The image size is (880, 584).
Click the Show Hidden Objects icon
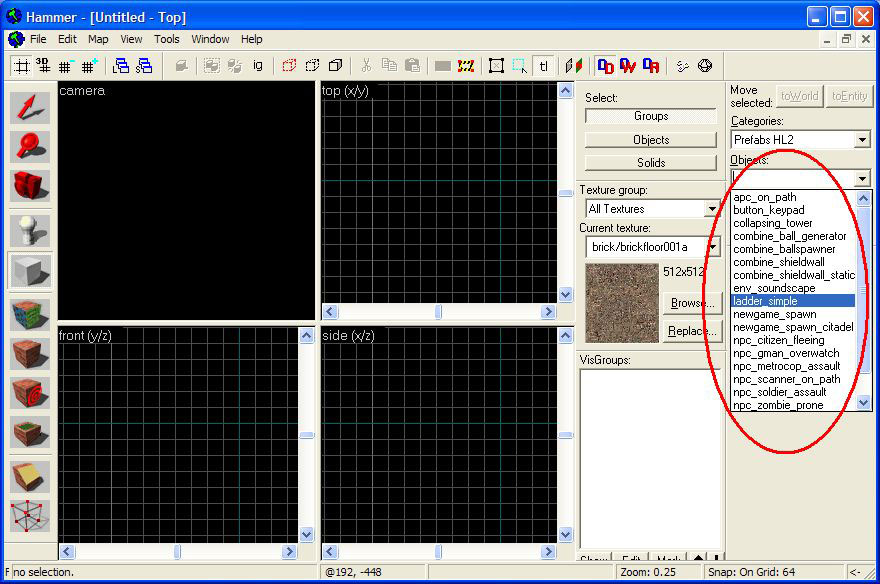tap(336, 66)
